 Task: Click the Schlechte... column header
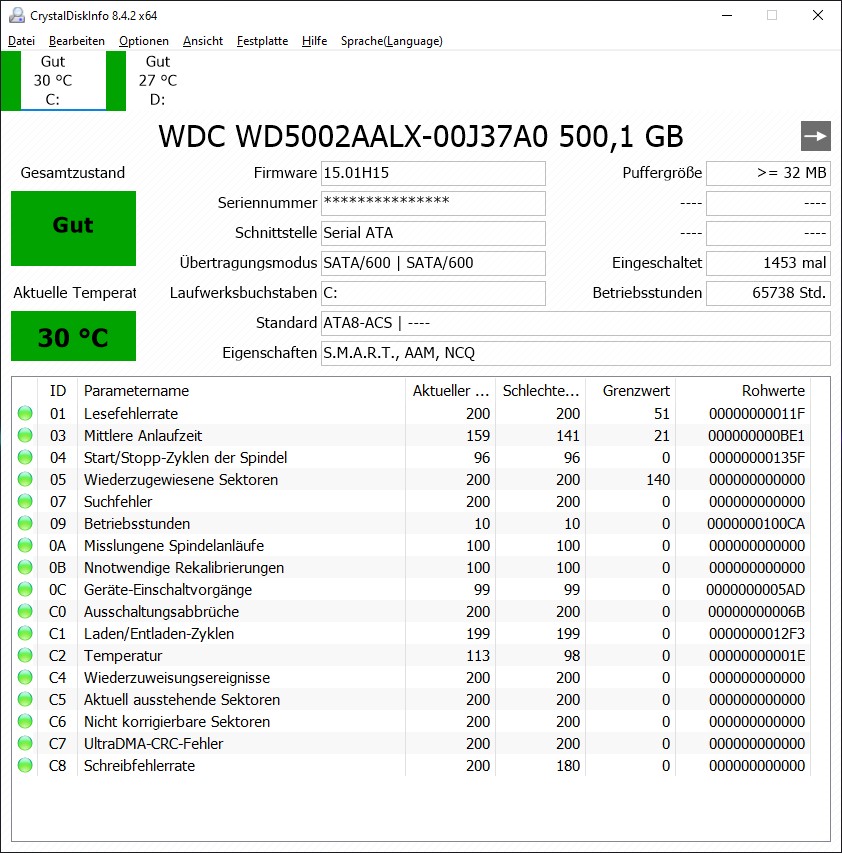[540, 391]
